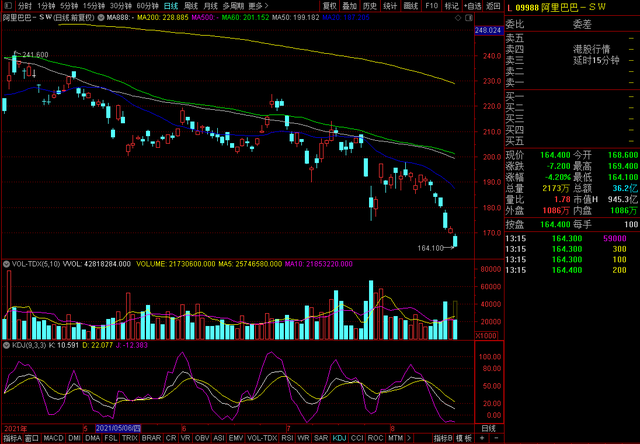Viewport: 640px width, 444px height.
Task: Click the round icon beside VOL-TDX indicator label
Action: point(6,264)
